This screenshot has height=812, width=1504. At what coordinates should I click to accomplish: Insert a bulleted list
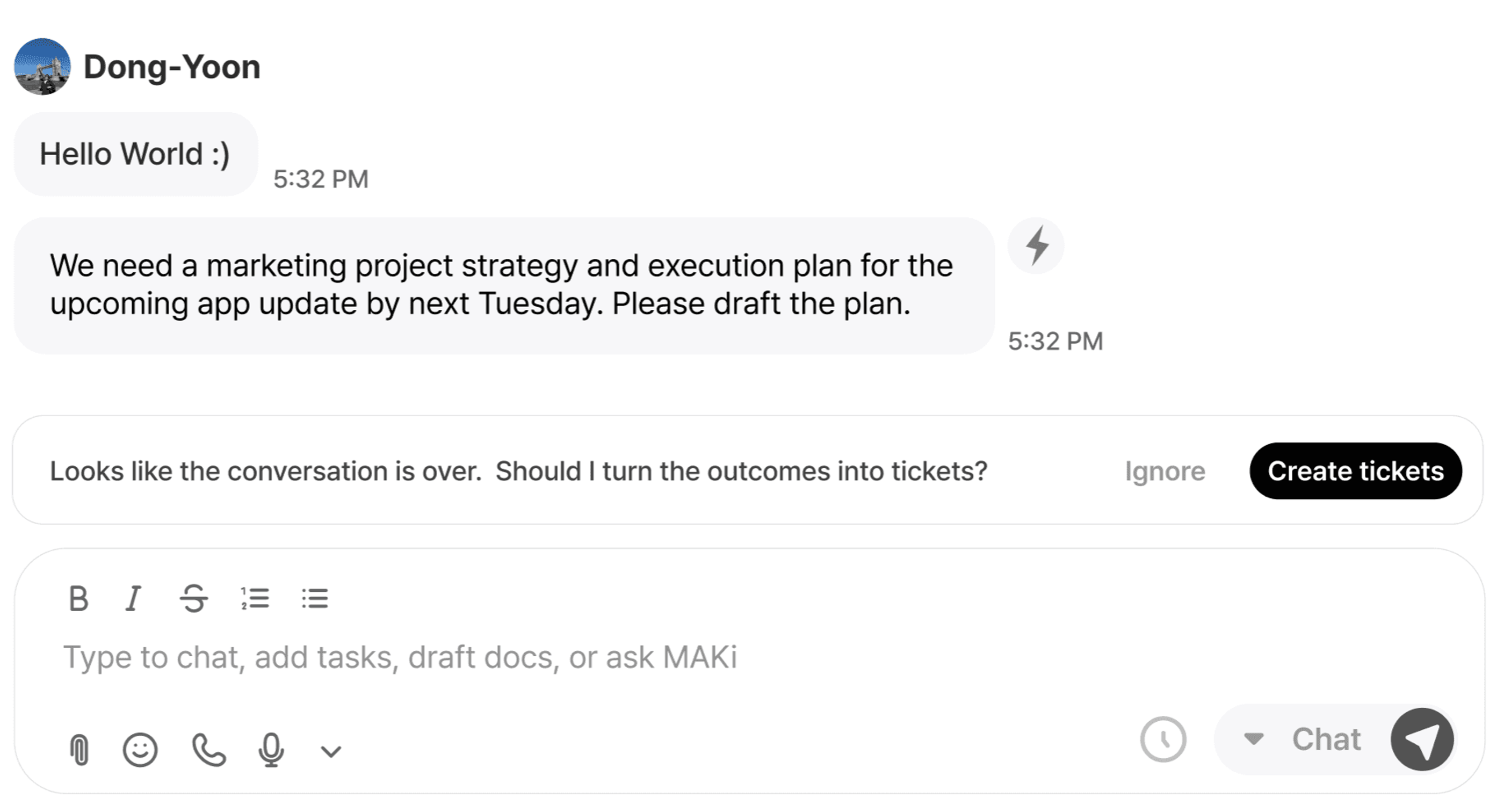click(x=315, y=598)
